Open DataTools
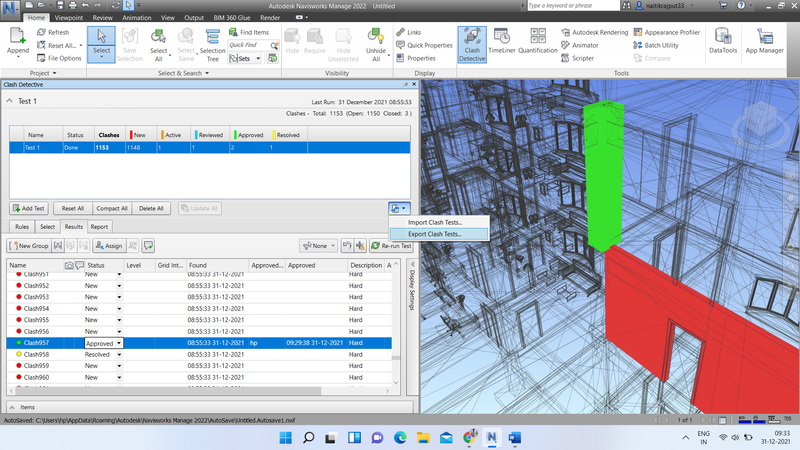The width and height of the screenshot is (800, 450). pyautogui.click(x=723, y=41)
